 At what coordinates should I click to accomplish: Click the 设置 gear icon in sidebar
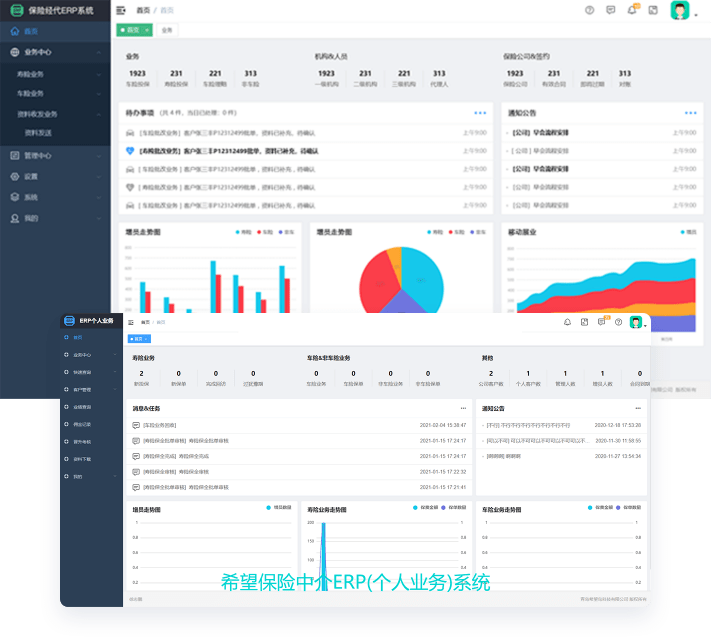coord(15,176)
